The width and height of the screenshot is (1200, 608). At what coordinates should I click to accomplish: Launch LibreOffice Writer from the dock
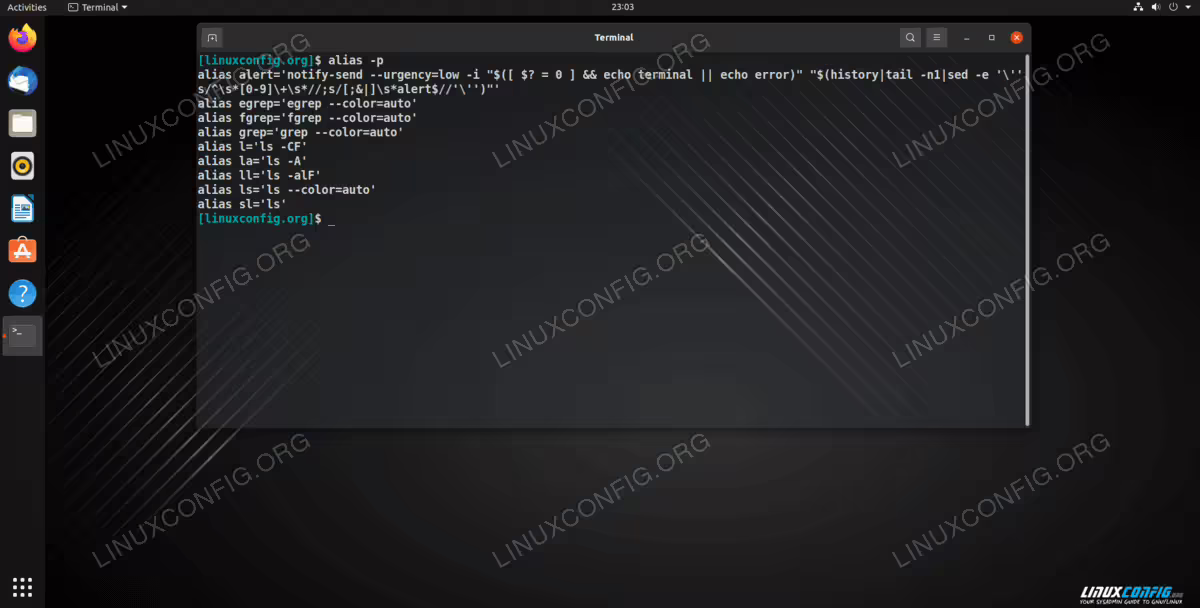pos(22,209)
